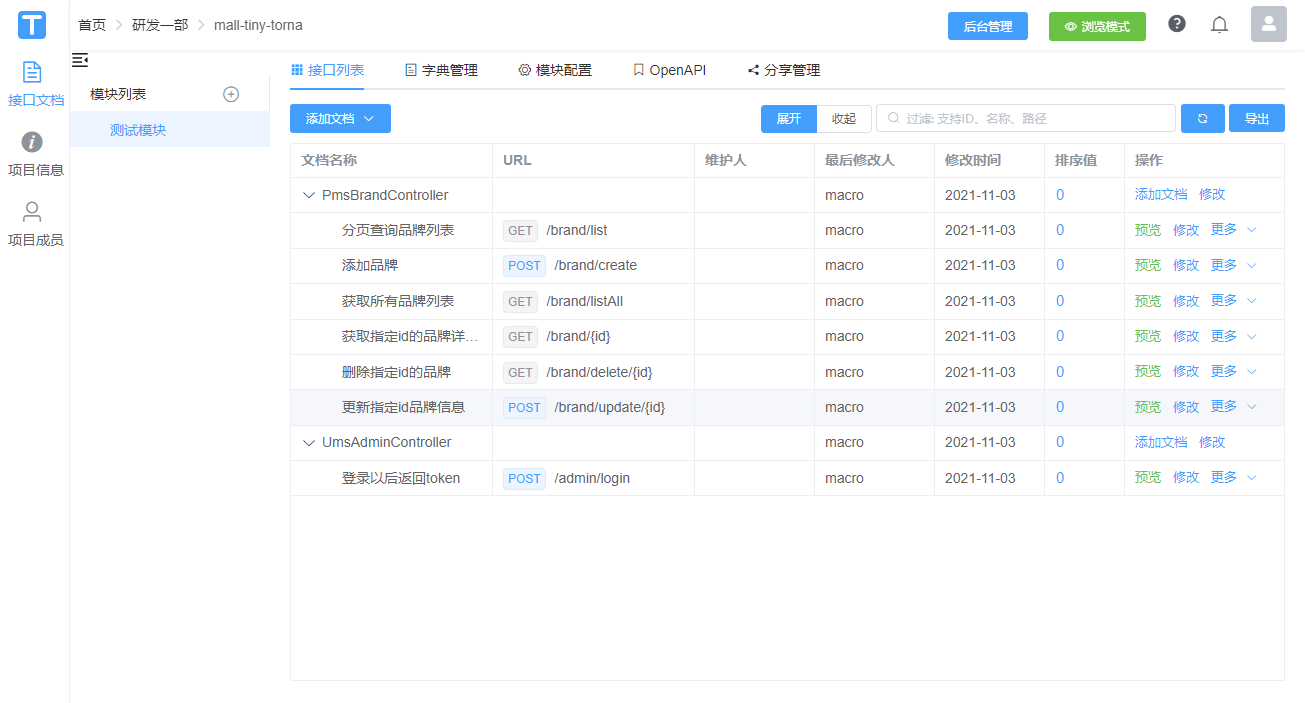Screen dimensions: 1305x703
Task: Open the 项目信息 sidebar section
Action: 35,155
